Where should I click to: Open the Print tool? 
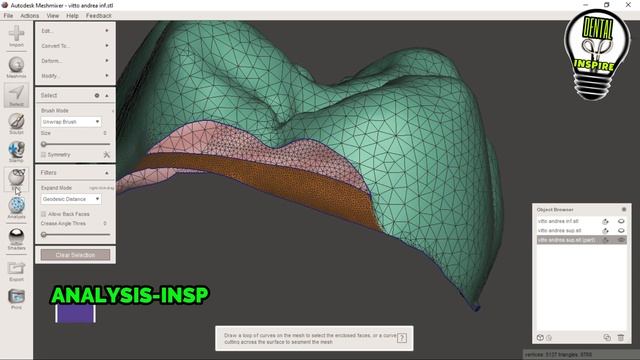tap(16, 299)
